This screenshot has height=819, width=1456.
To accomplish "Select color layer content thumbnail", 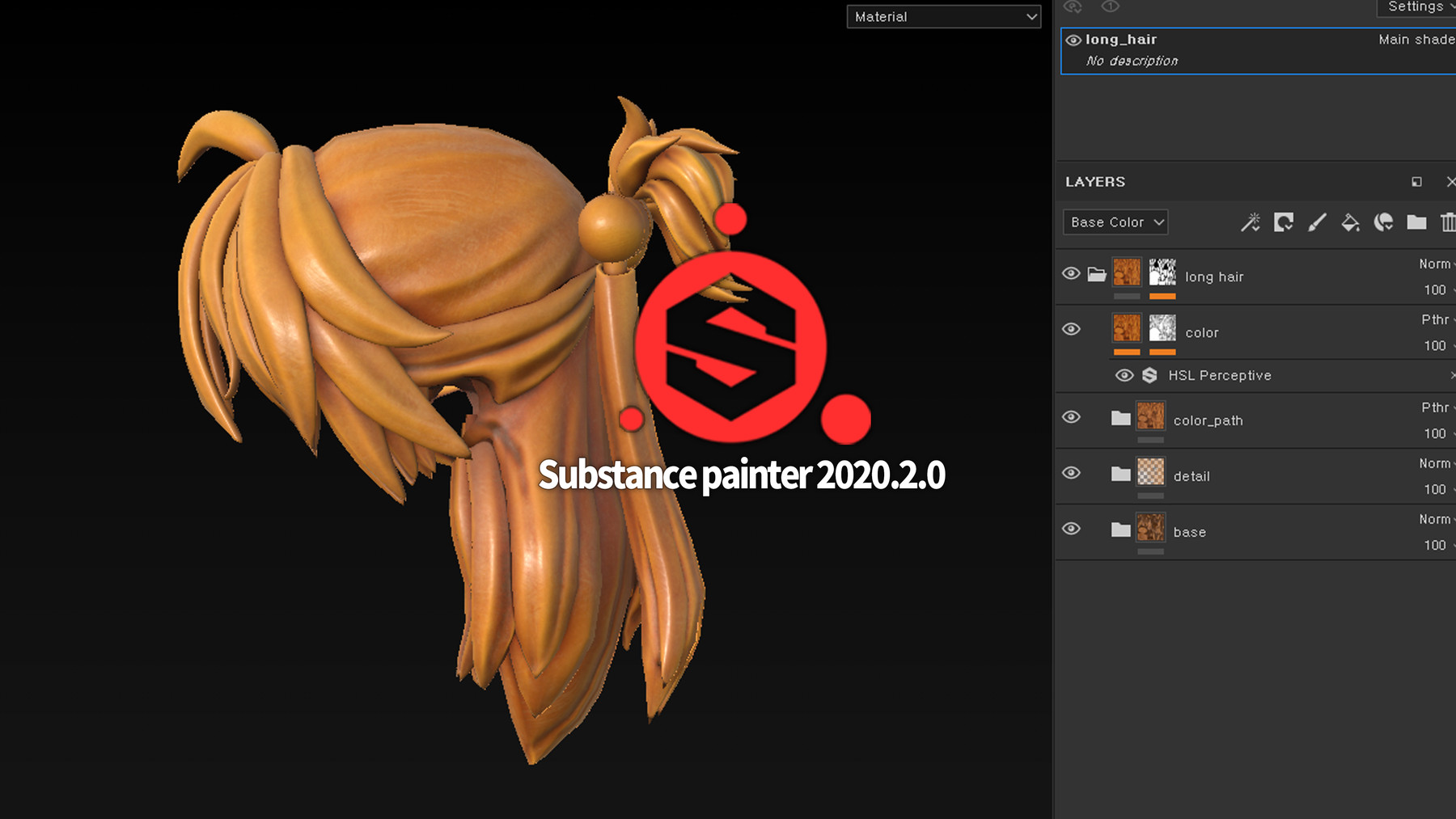I will tap(1127, 328).
